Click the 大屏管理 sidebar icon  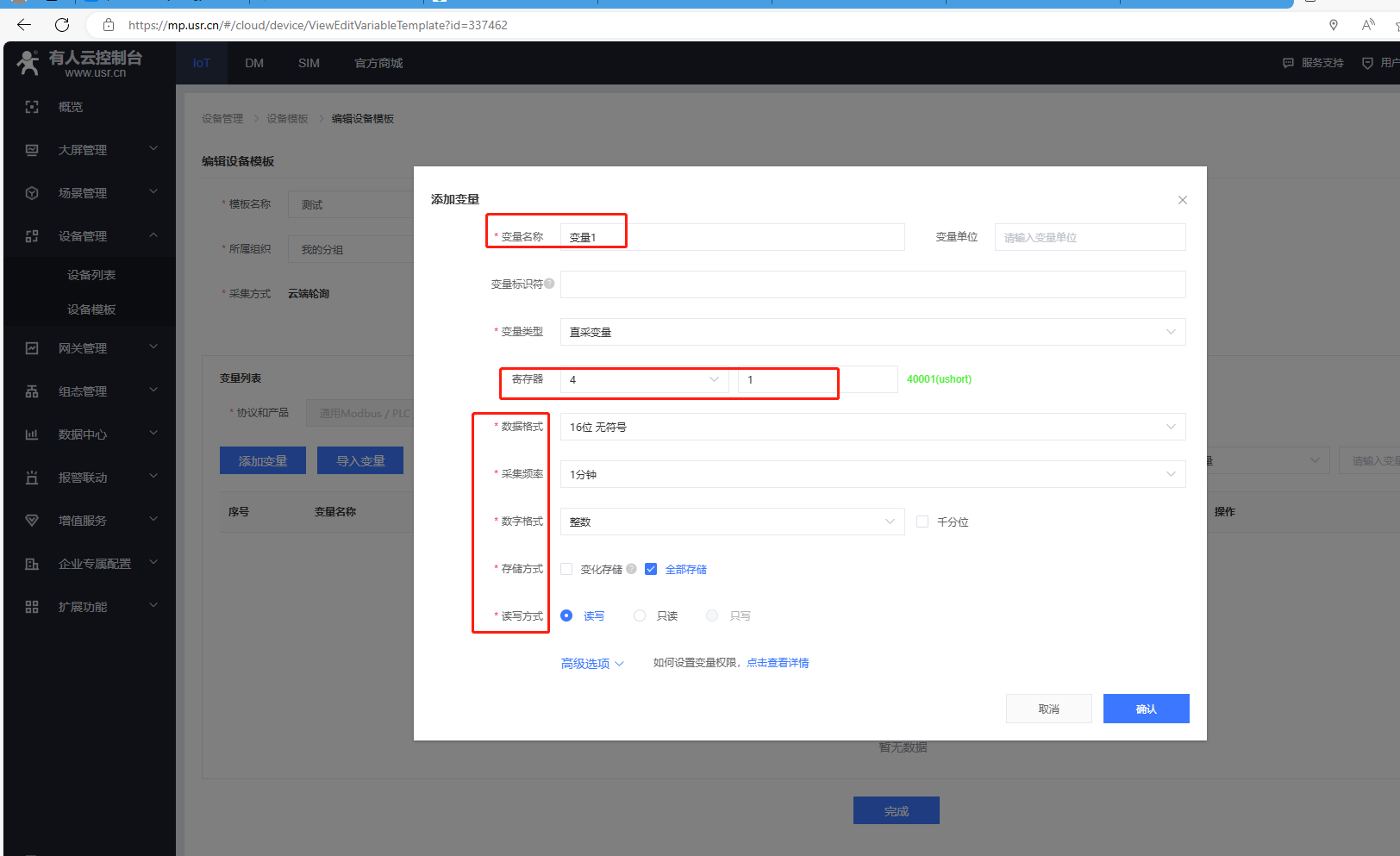[32, 150]
